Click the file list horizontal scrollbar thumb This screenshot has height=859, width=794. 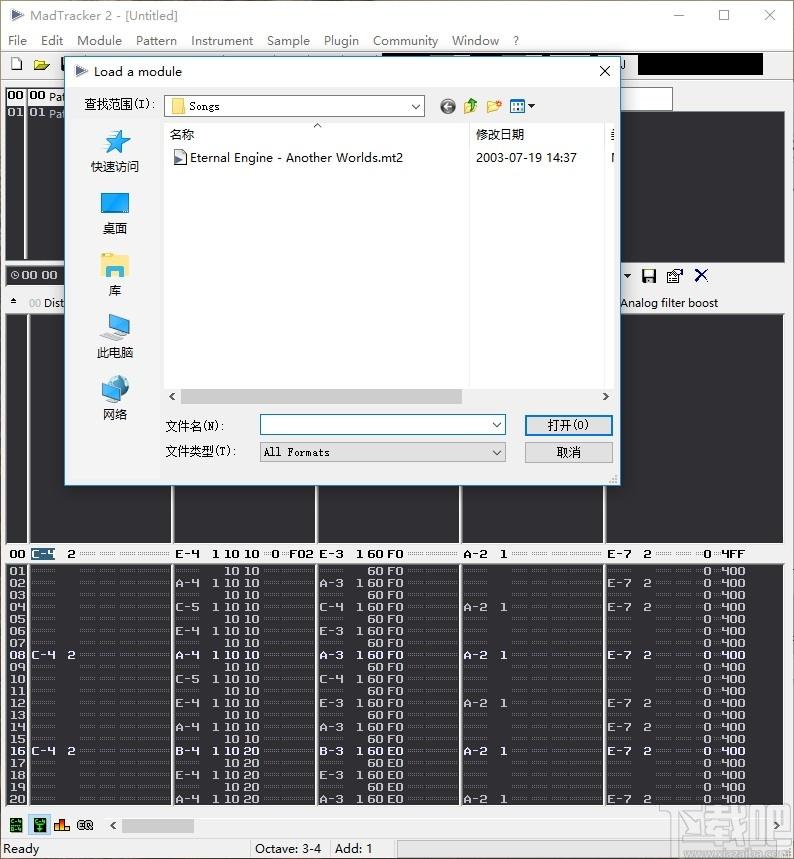pos(321,396)
